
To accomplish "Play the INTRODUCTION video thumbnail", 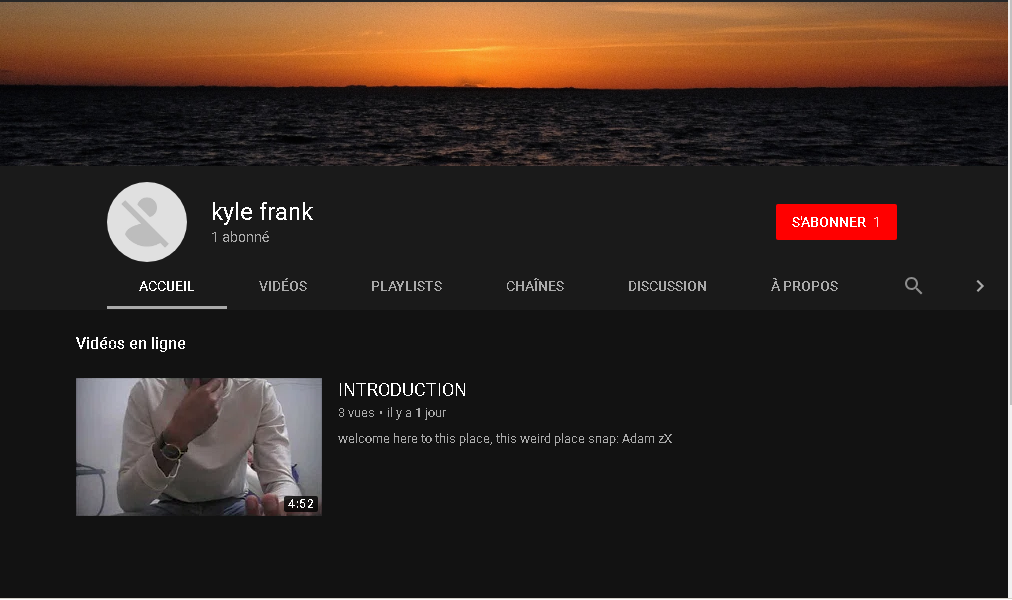I will (199, 446).
